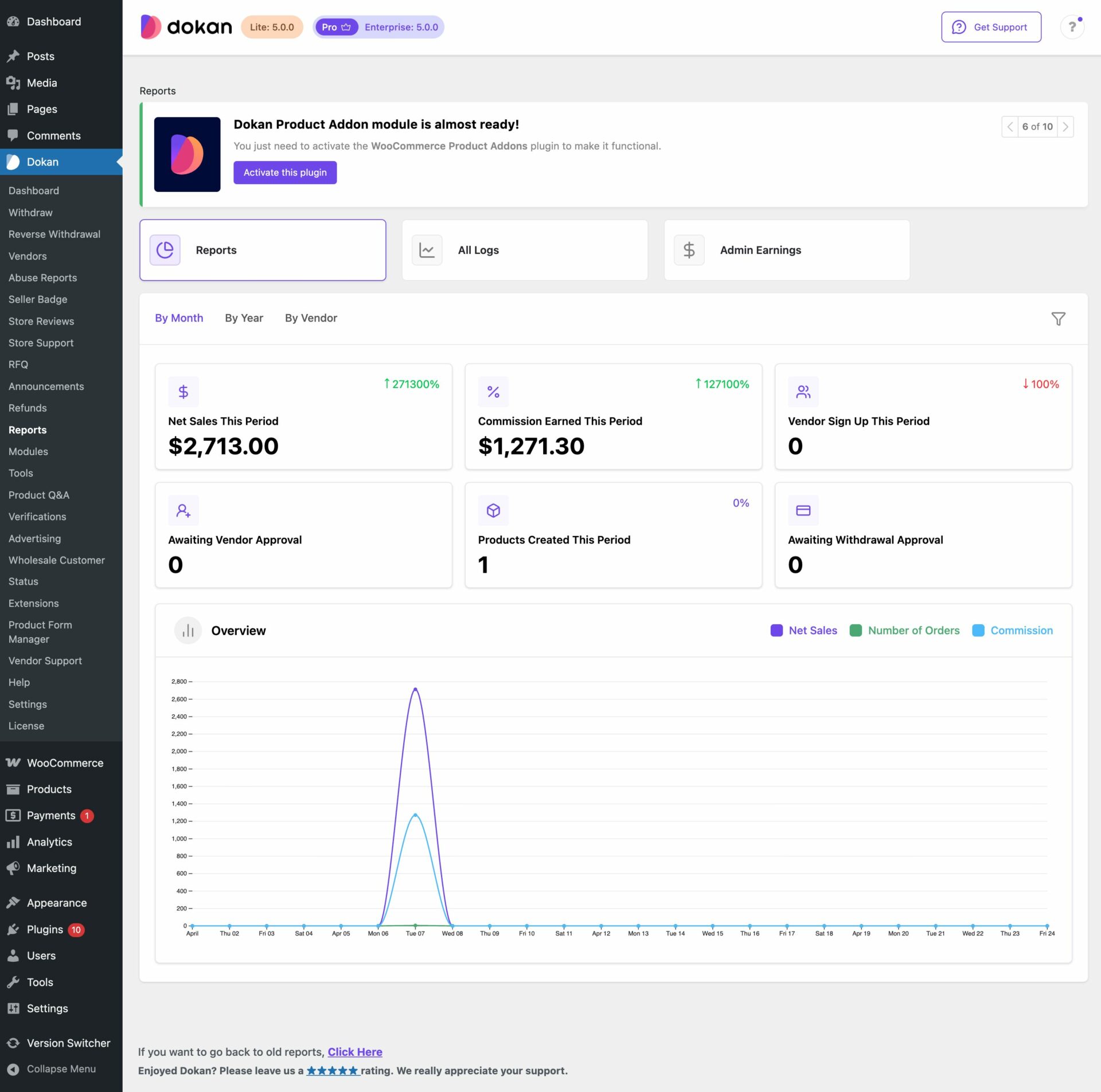
Task: Open Modules in Dokan submenu
Action: (28, 452)
